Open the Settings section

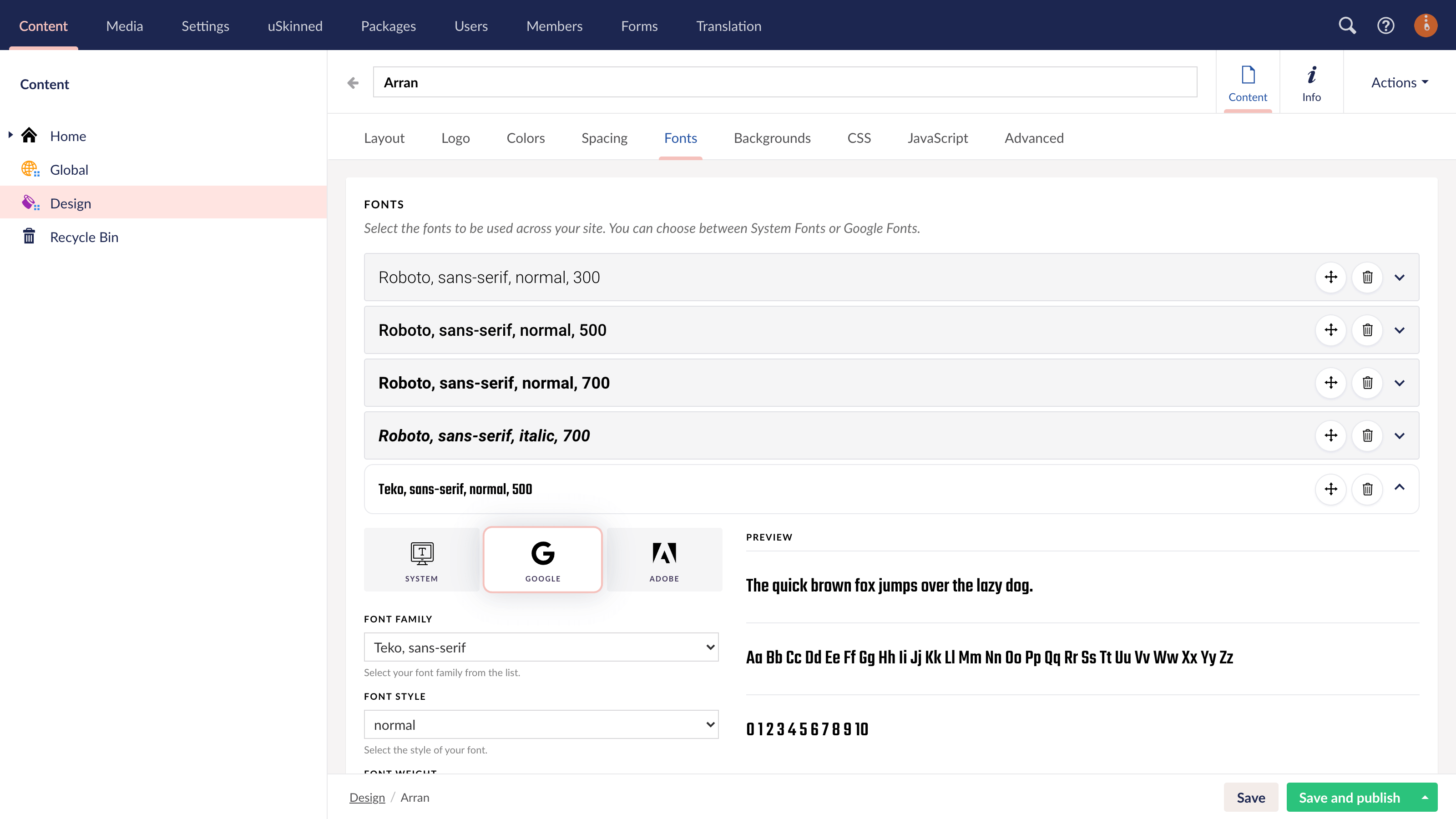point(205,26)
